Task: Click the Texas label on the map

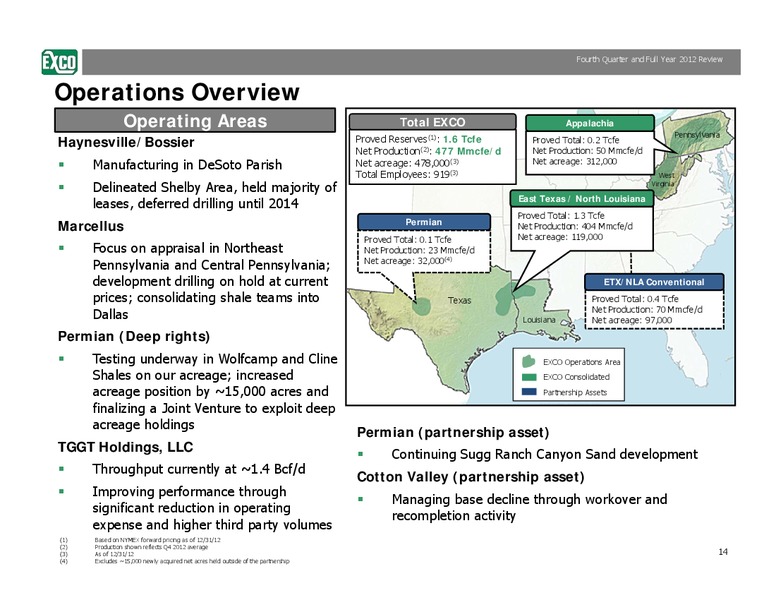Action: 460,300
